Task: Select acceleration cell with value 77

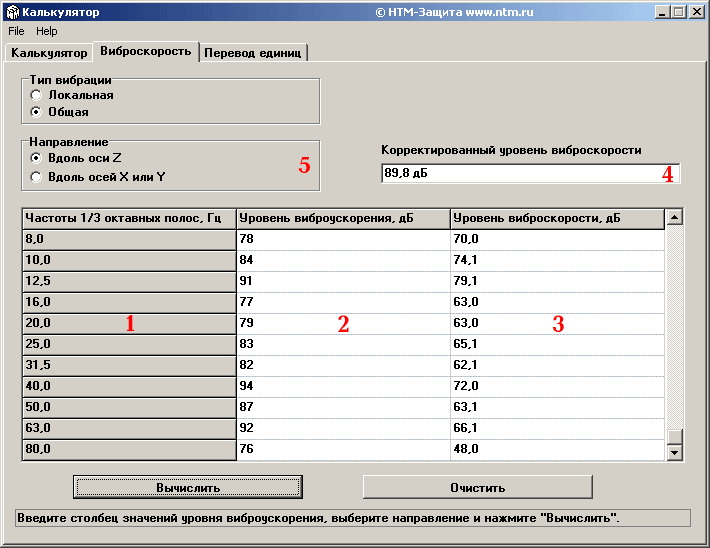Action: [x=343, y=303]
